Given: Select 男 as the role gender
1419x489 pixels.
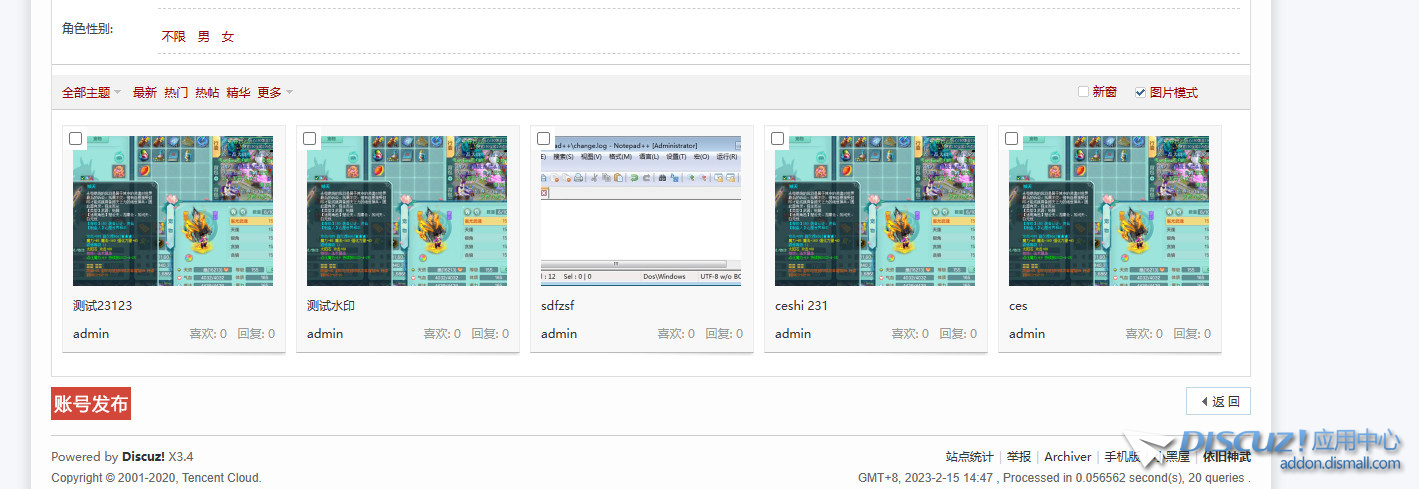Looking at the screenshot, I should point(204,37).
